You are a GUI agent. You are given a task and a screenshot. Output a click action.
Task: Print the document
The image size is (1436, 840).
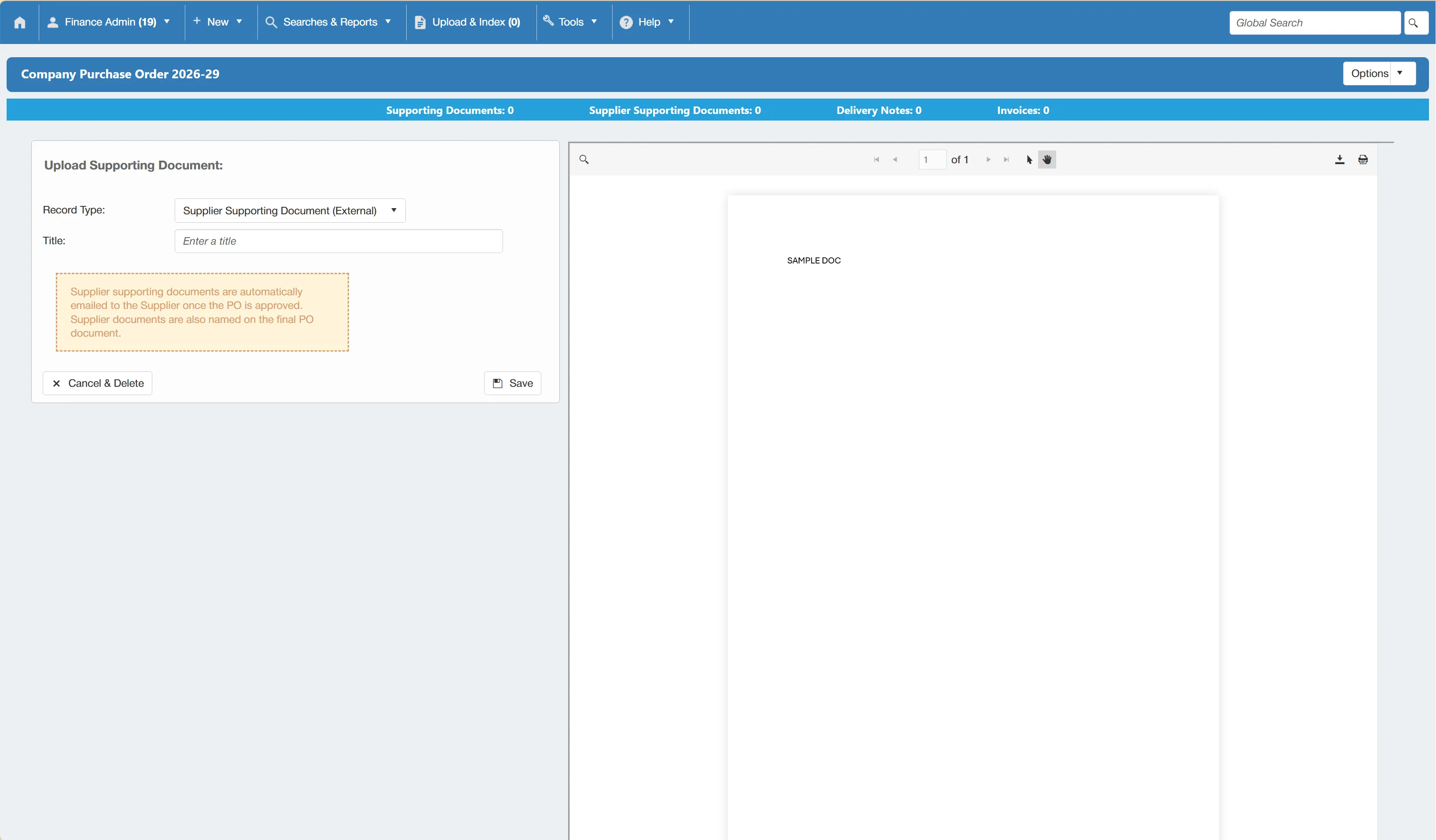[1363, 160]
